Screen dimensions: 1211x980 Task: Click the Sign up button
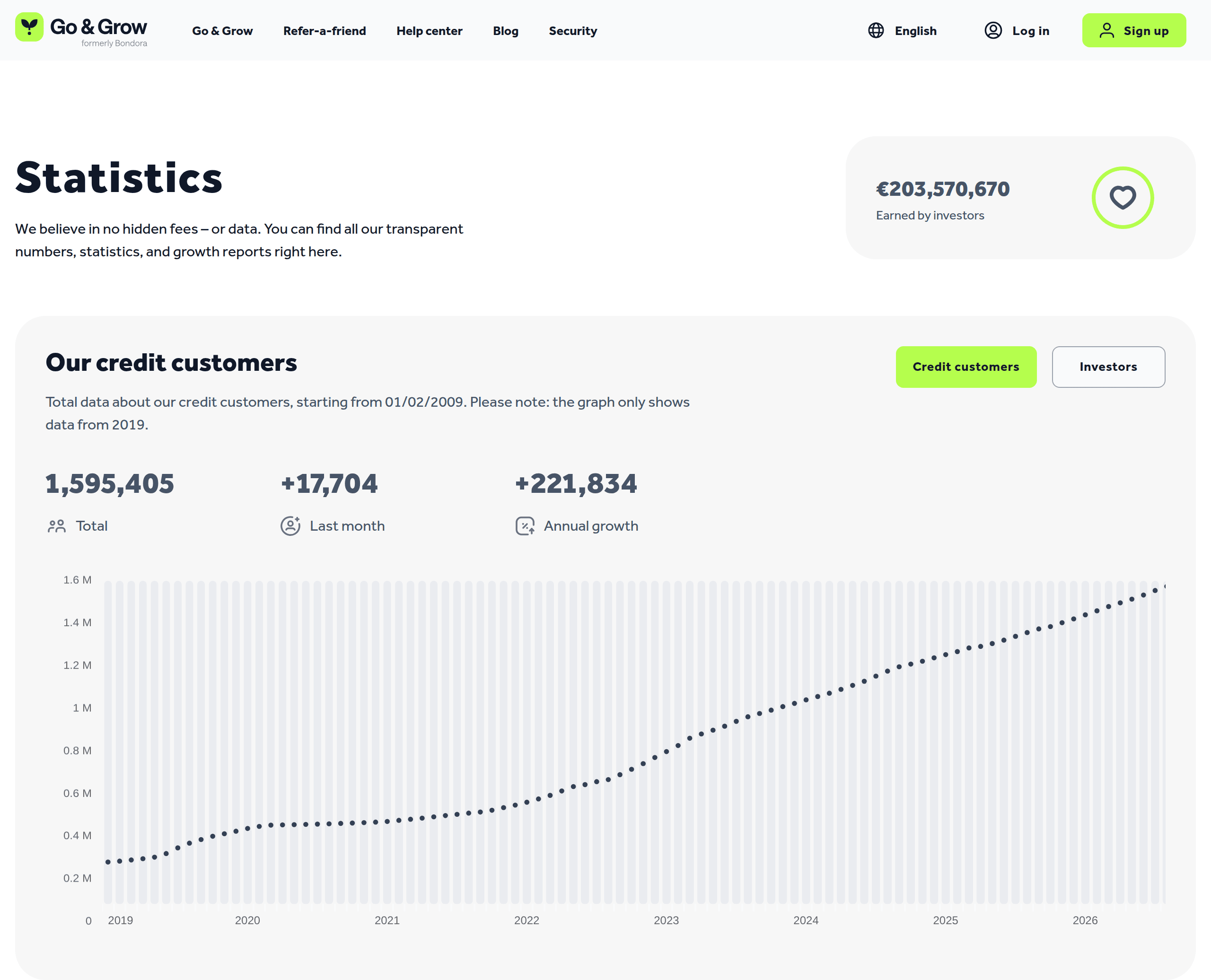point(1133,30)
